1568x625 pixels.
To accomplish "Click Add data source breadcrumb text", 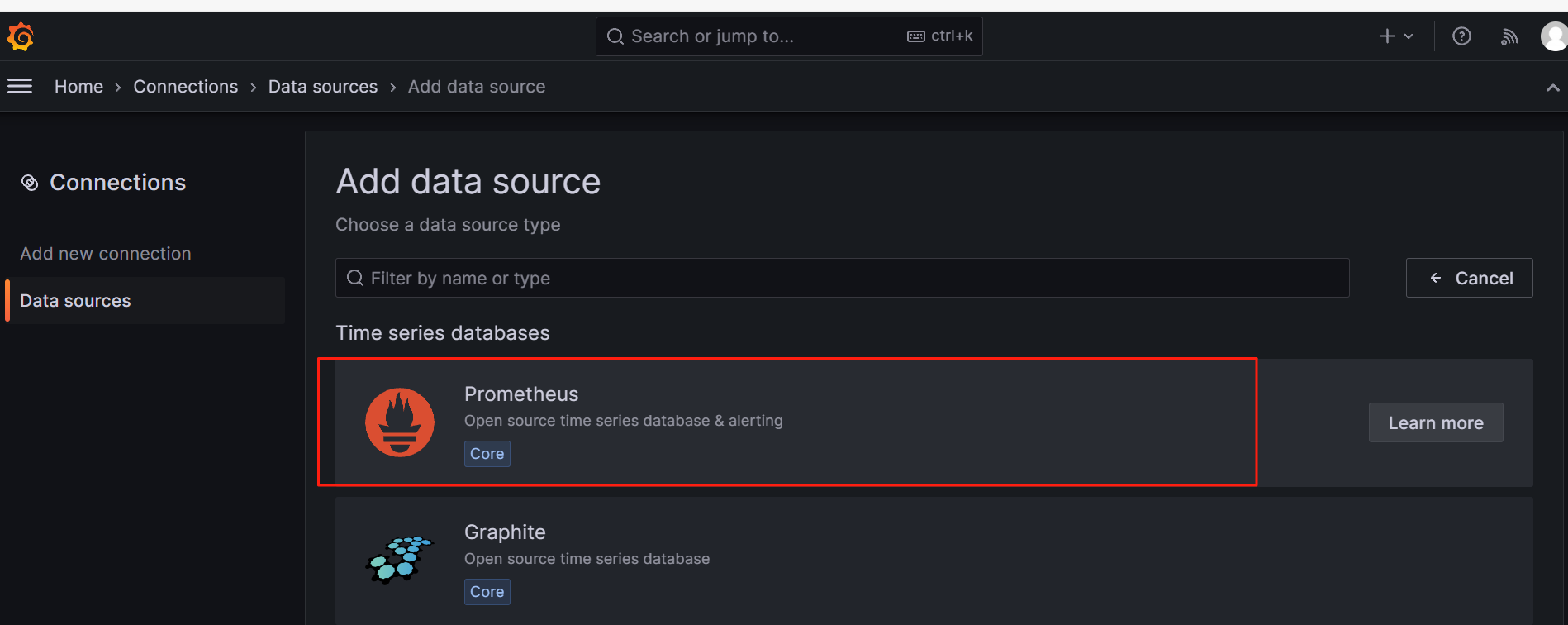I will [x=477, y=87].
